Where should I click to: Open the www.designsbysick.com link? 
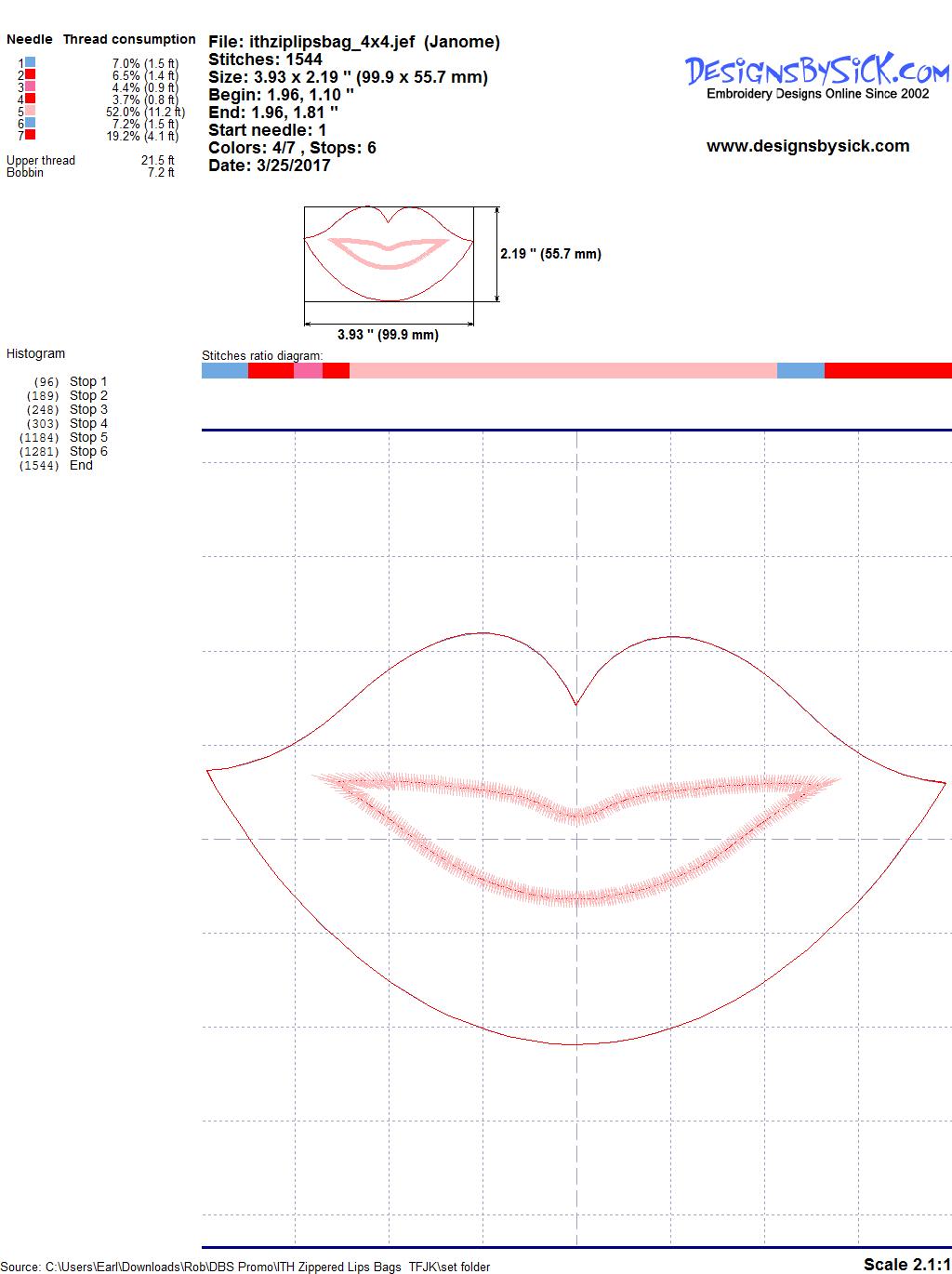tap(807, 146)
